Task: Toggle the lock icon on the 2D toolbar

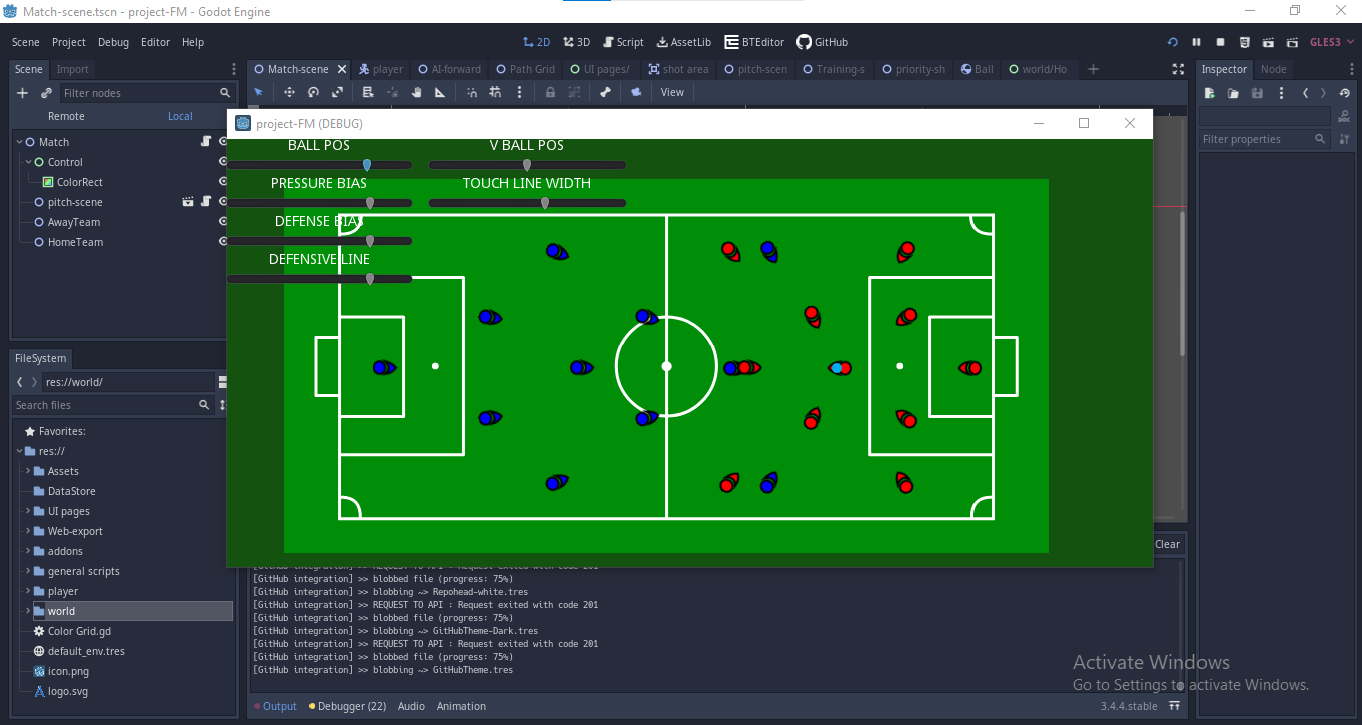Action: coord(549,92)
